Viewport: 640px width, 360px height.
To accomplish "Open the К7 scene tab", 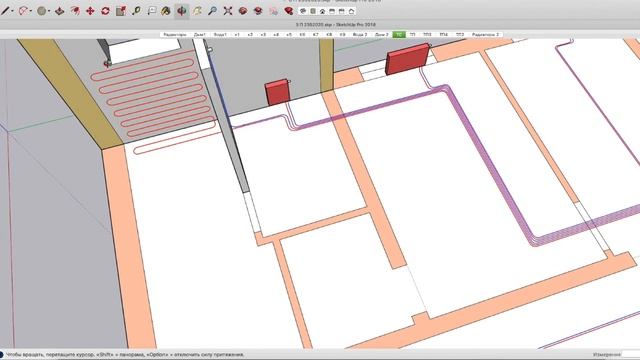I will [x=315, y=35].
